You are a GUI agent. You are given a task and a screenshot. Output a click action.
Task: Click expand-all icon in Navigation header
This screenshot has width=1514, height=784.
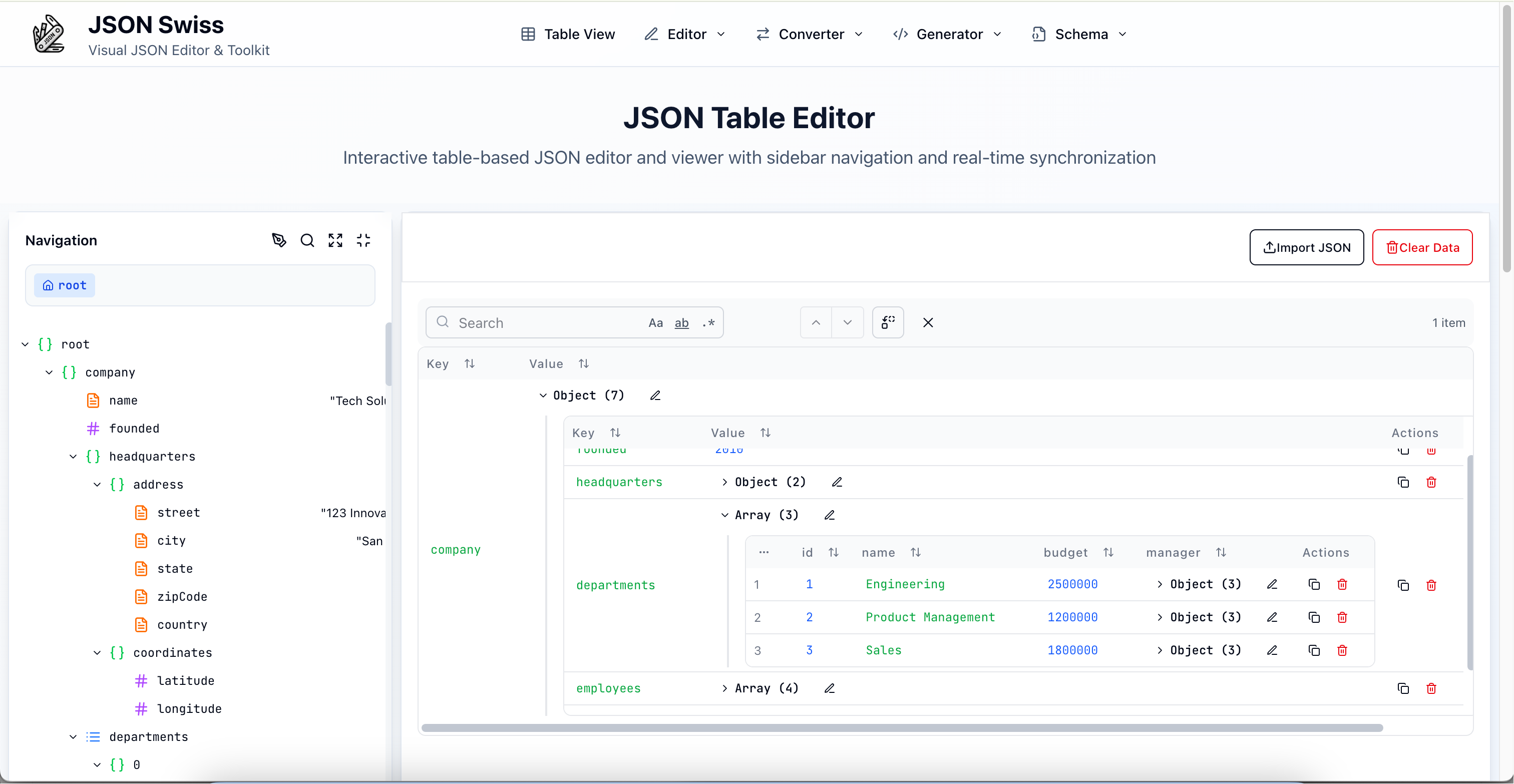(x=335, y=240)
